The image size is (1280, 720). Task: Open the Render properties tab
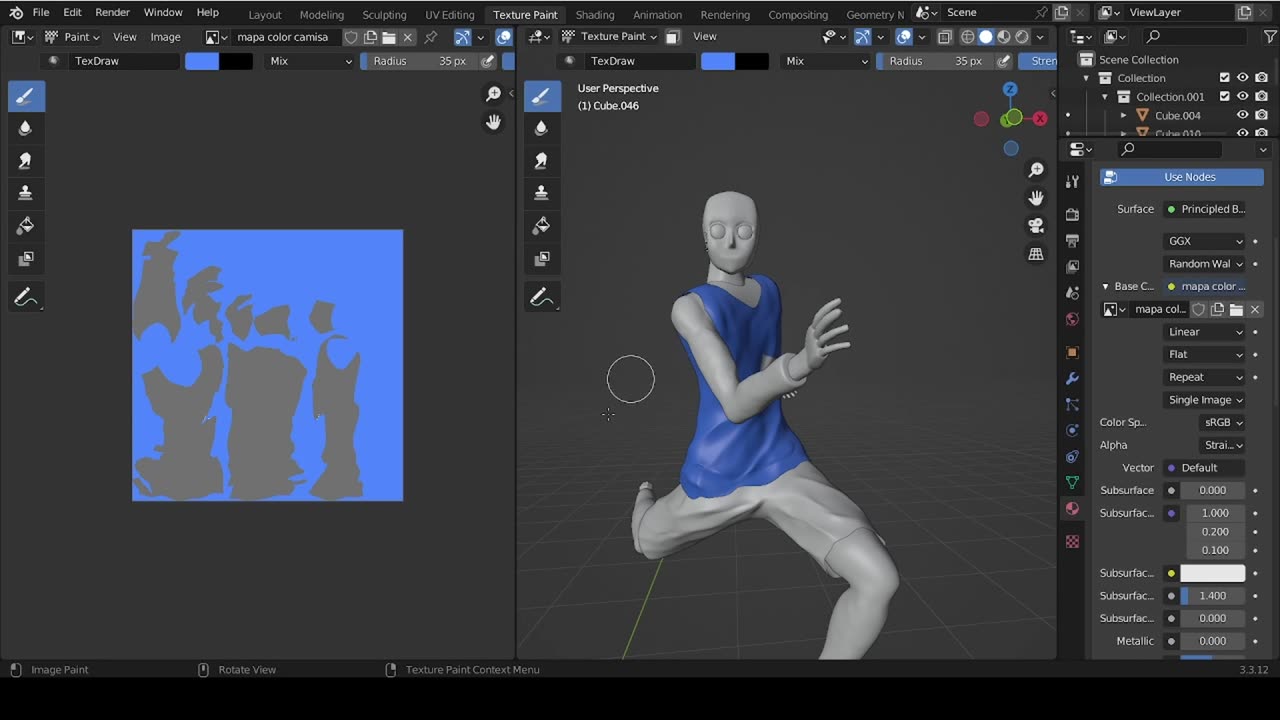tap(1072, 214)
